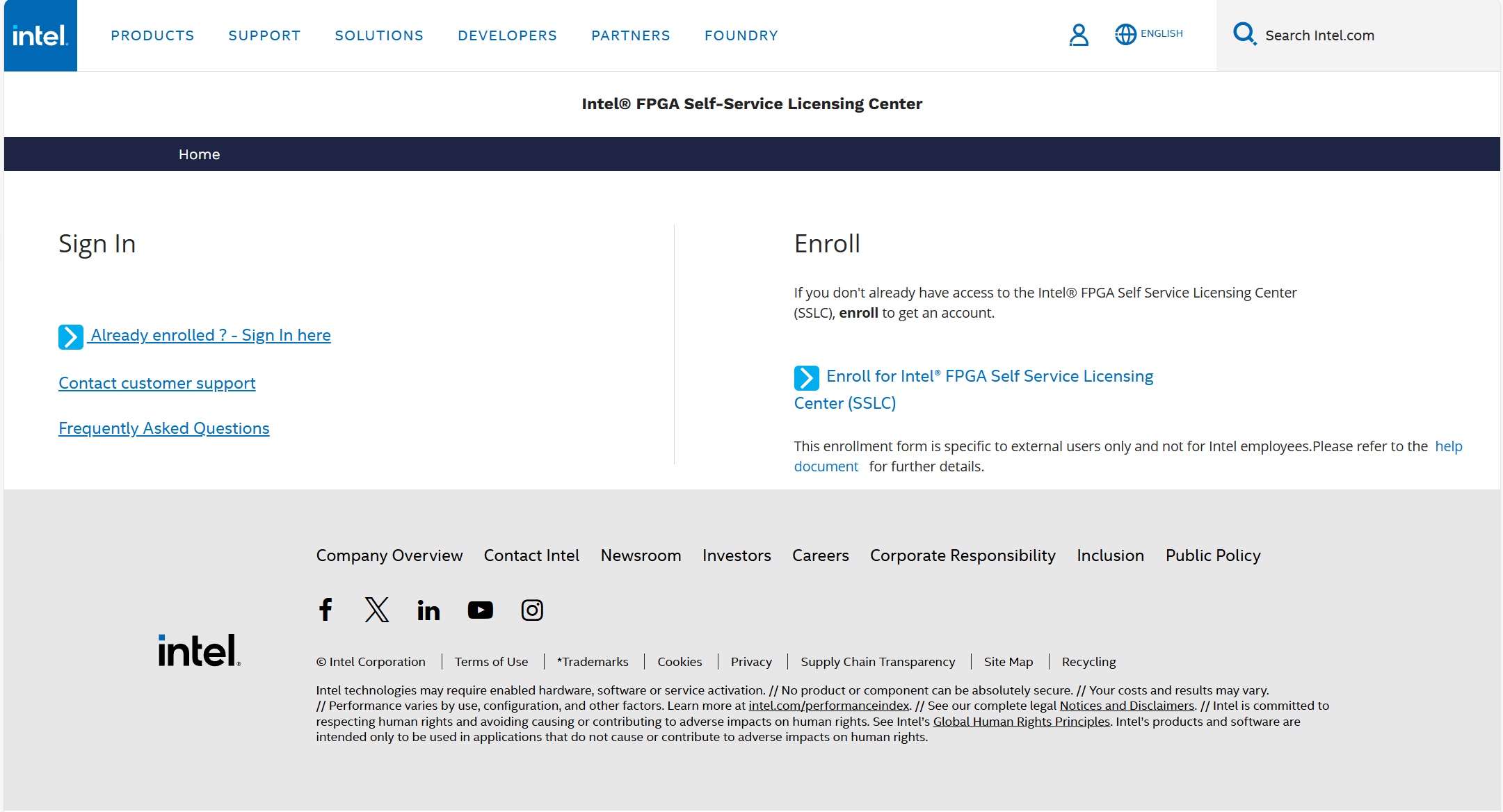This screenshot has width=1503, height=812.
Task: Open Intel's X (Twitter) icon
Action: click(377, 610)
